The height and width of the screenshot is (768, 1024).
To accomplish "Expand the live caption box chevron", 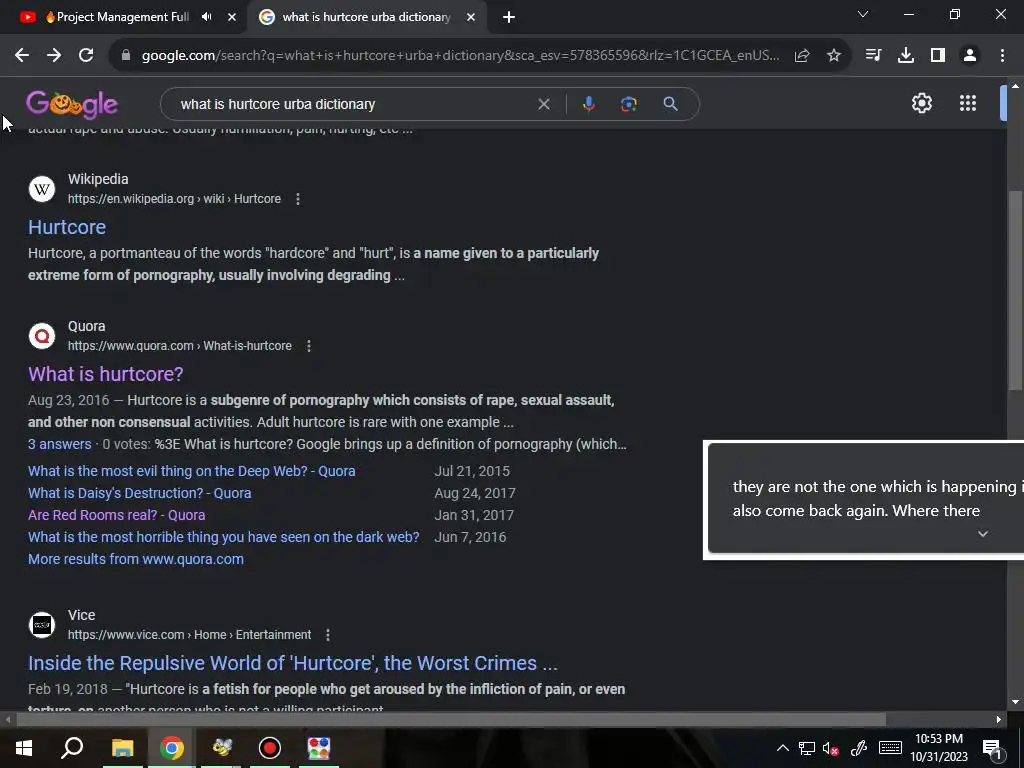I will [982, 534].
